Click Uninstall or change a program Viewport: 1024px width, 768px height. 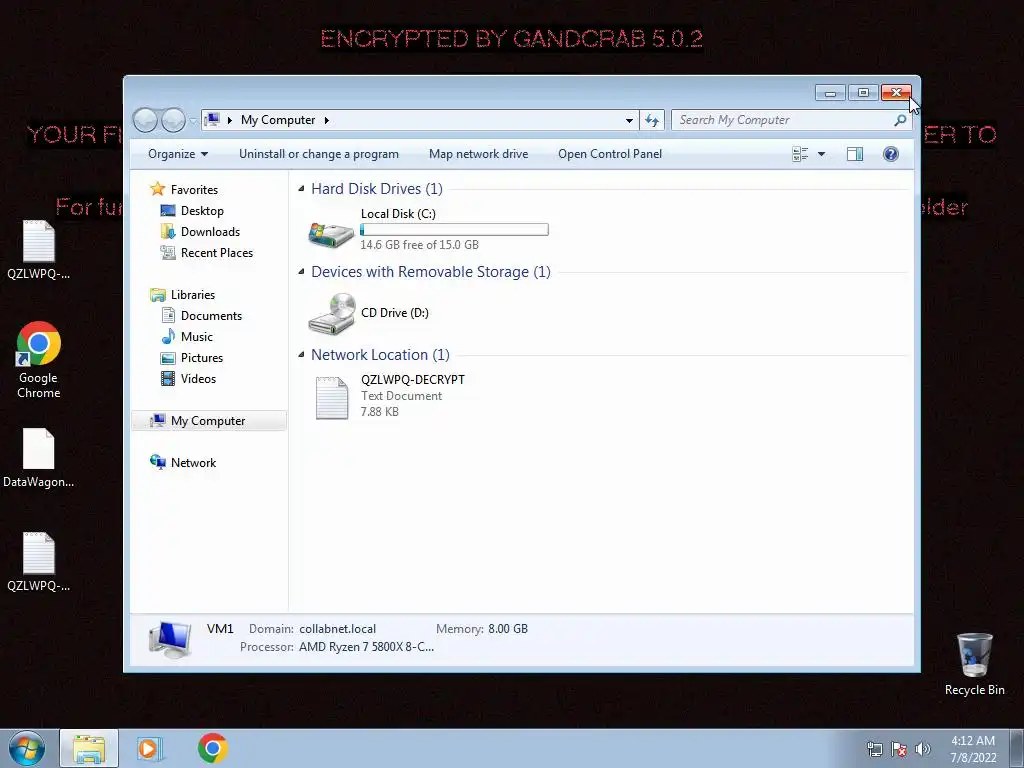[319, 154]
